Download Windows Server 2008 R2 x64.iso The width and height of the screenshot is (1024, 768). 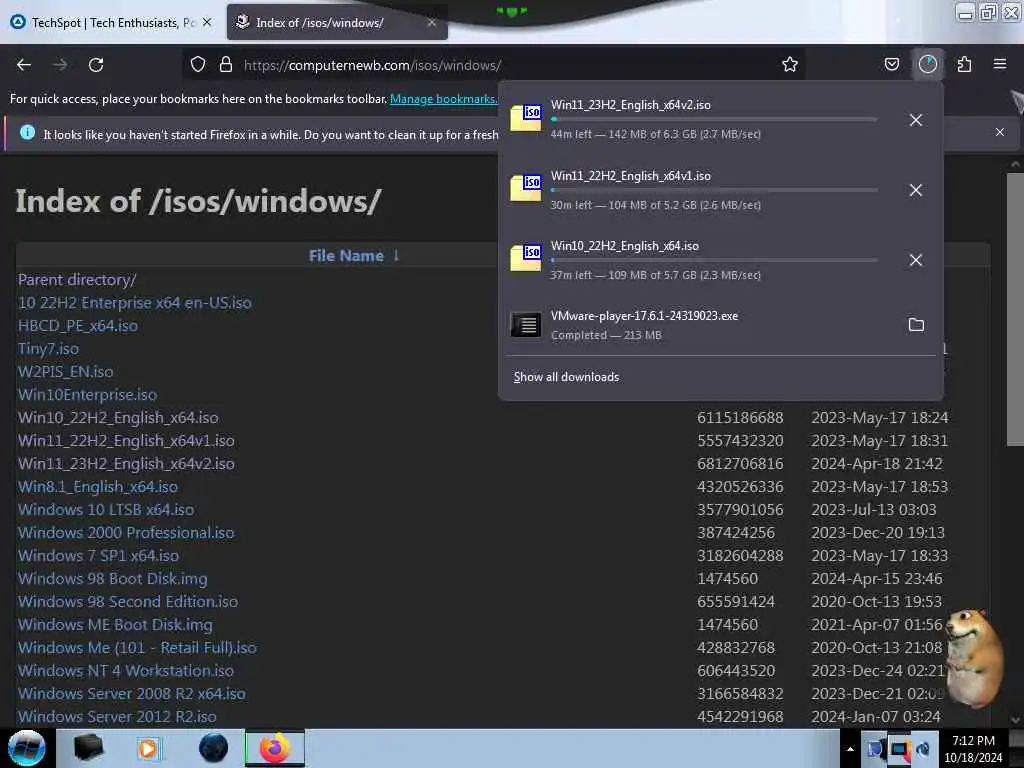(132, 694)
